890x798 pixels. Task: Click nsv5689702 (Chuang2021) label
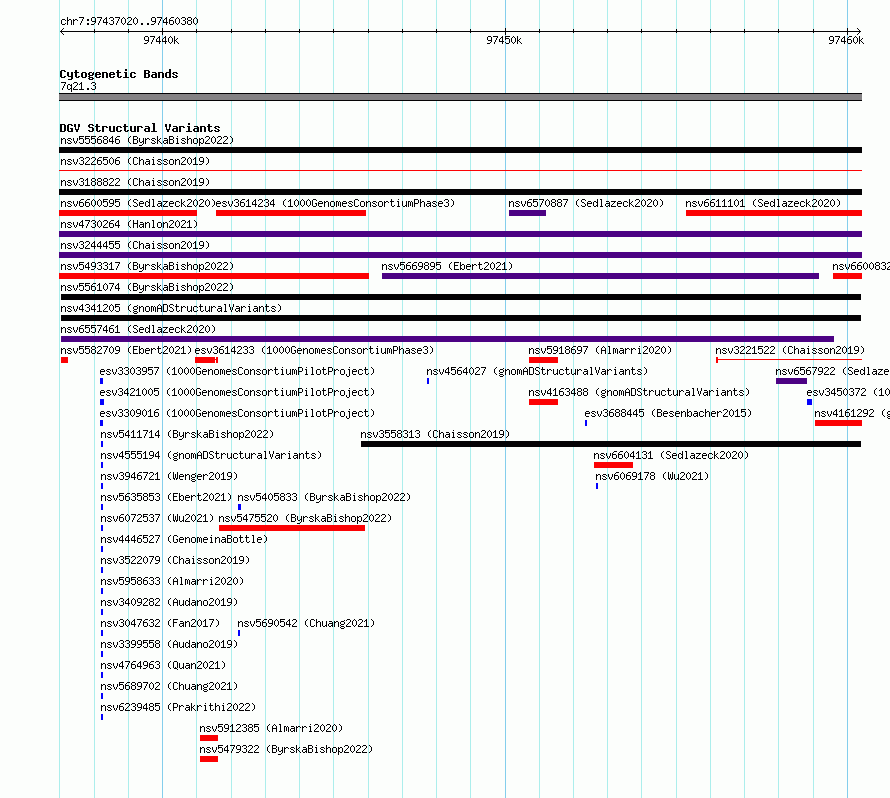pos(169,686)
